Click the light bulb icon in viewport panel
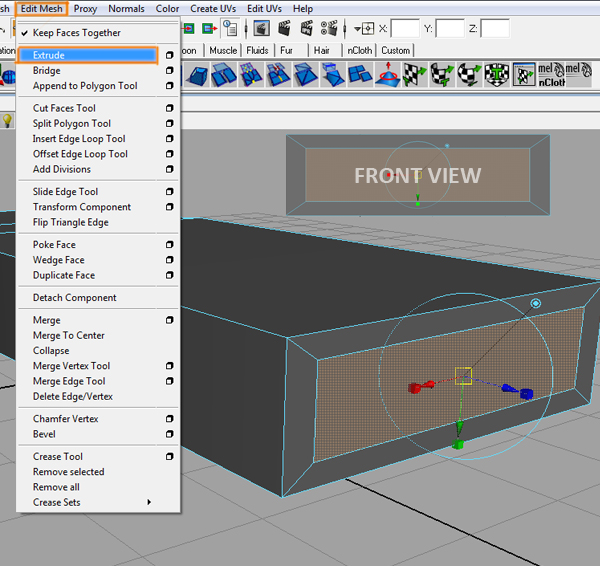Viewport: 600px width, 566px height. 7,121
